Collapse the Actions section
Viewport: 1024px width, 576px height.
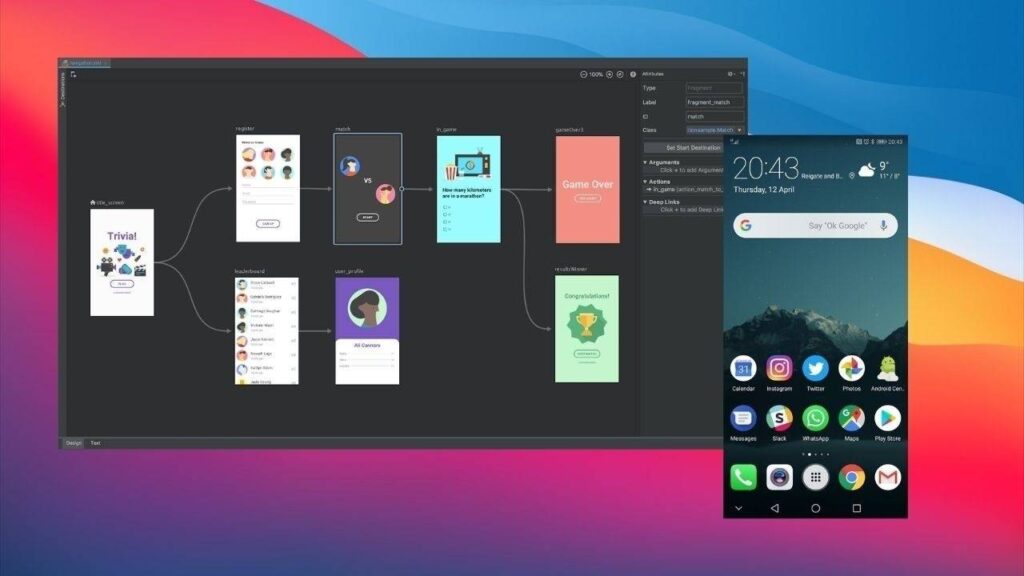(x=645, y=181)
